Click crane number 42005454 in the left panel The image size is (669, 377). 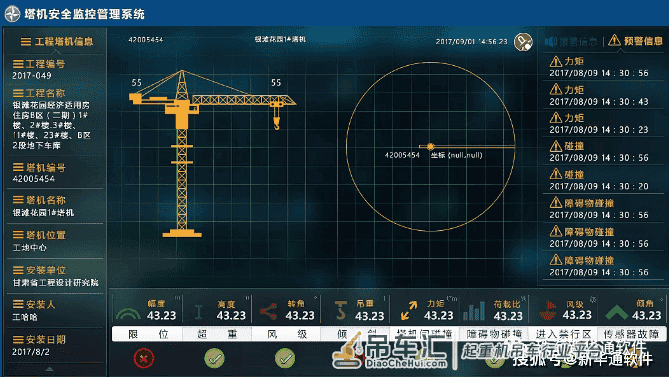tap(34, 179)
